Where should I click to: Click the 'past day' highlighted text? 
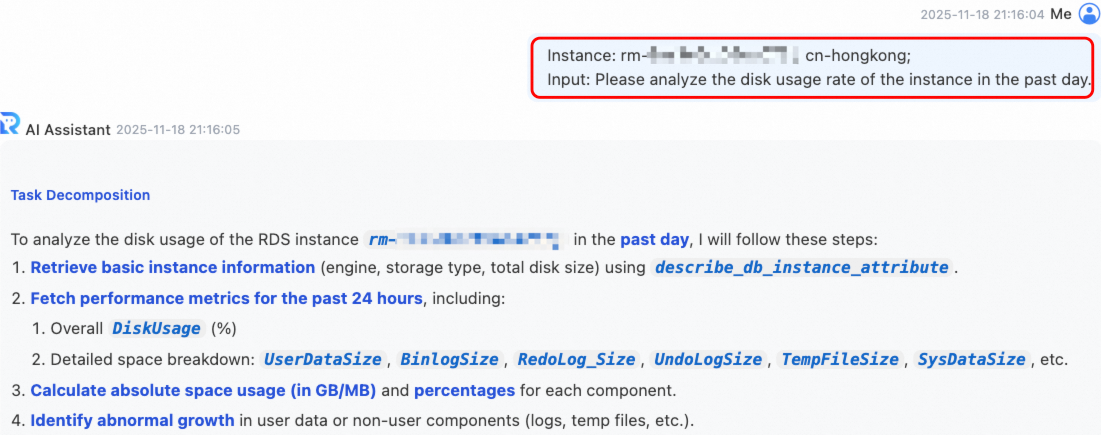654,239
